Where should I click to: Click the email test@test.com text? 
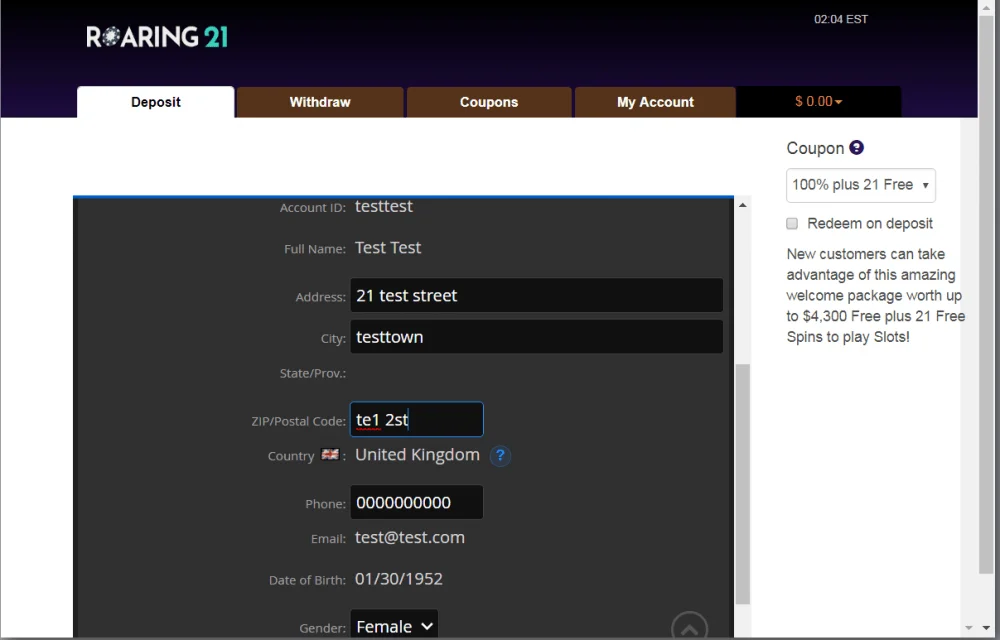409,537
